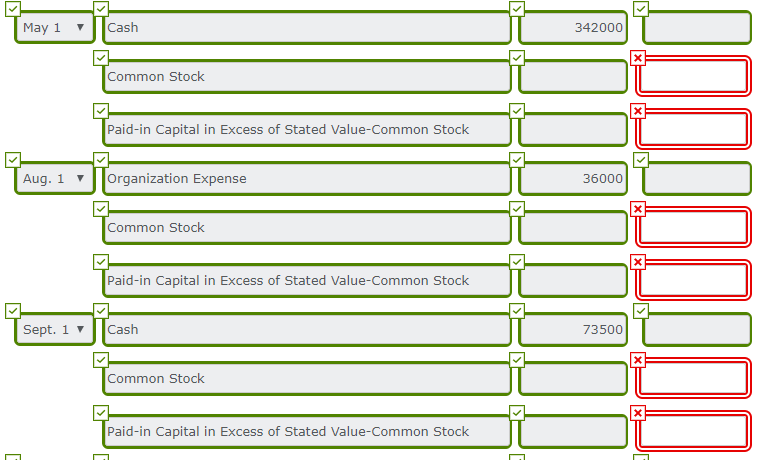784x460 pixels.
Task: Click red X icon on May 1 Common Stock credit
Action: pyautogui.click(x=639, y=58)
